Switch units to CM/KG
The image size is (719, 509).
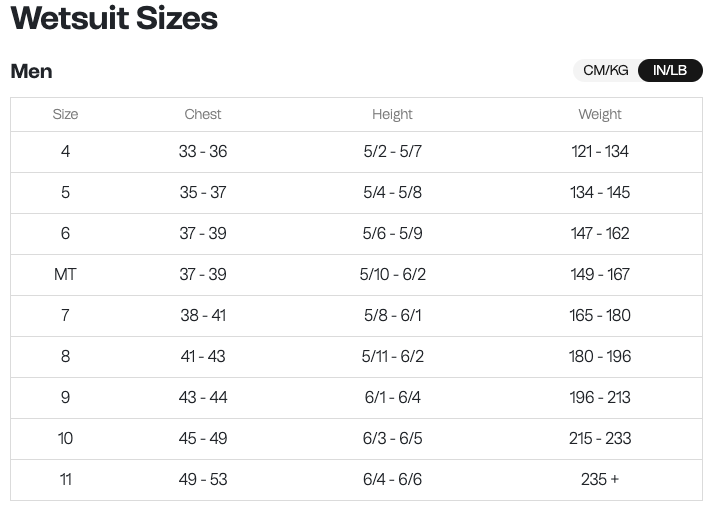tap(606, 70)
